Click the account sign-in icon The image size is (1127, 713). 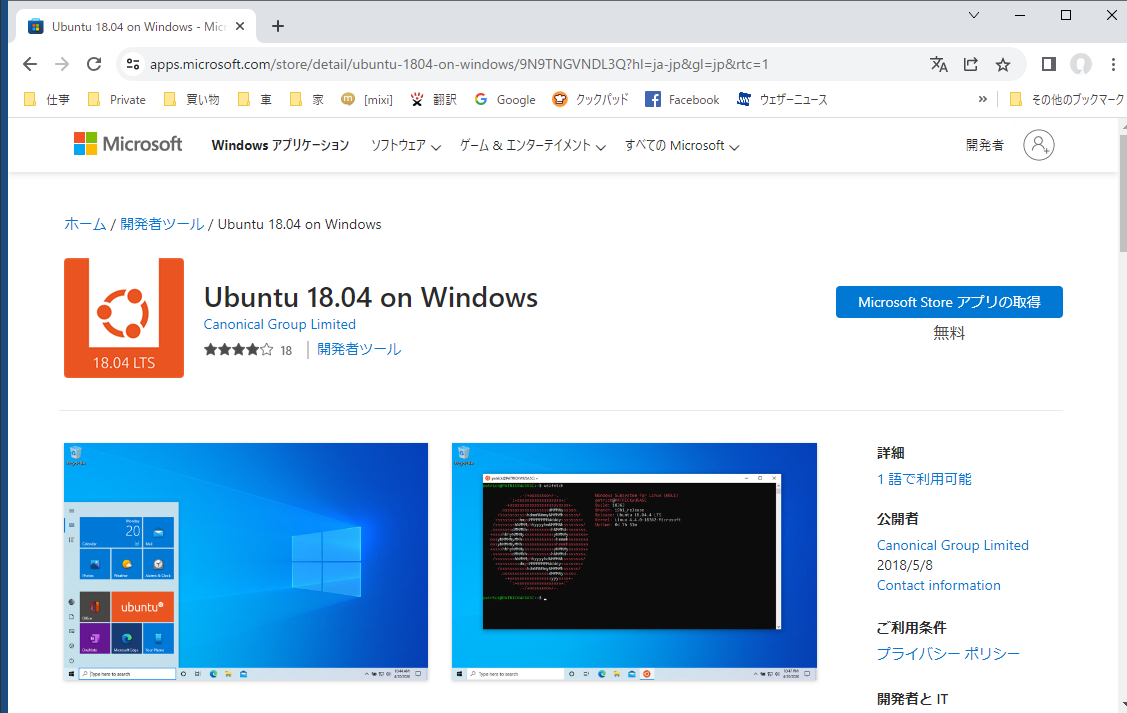(1039, 145)
